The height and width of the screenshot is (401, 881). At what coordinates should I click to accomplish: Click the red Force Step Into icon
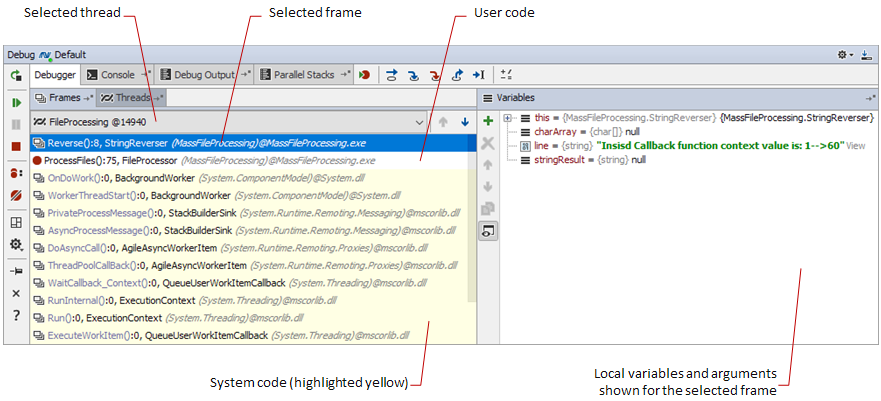(435, 75)
